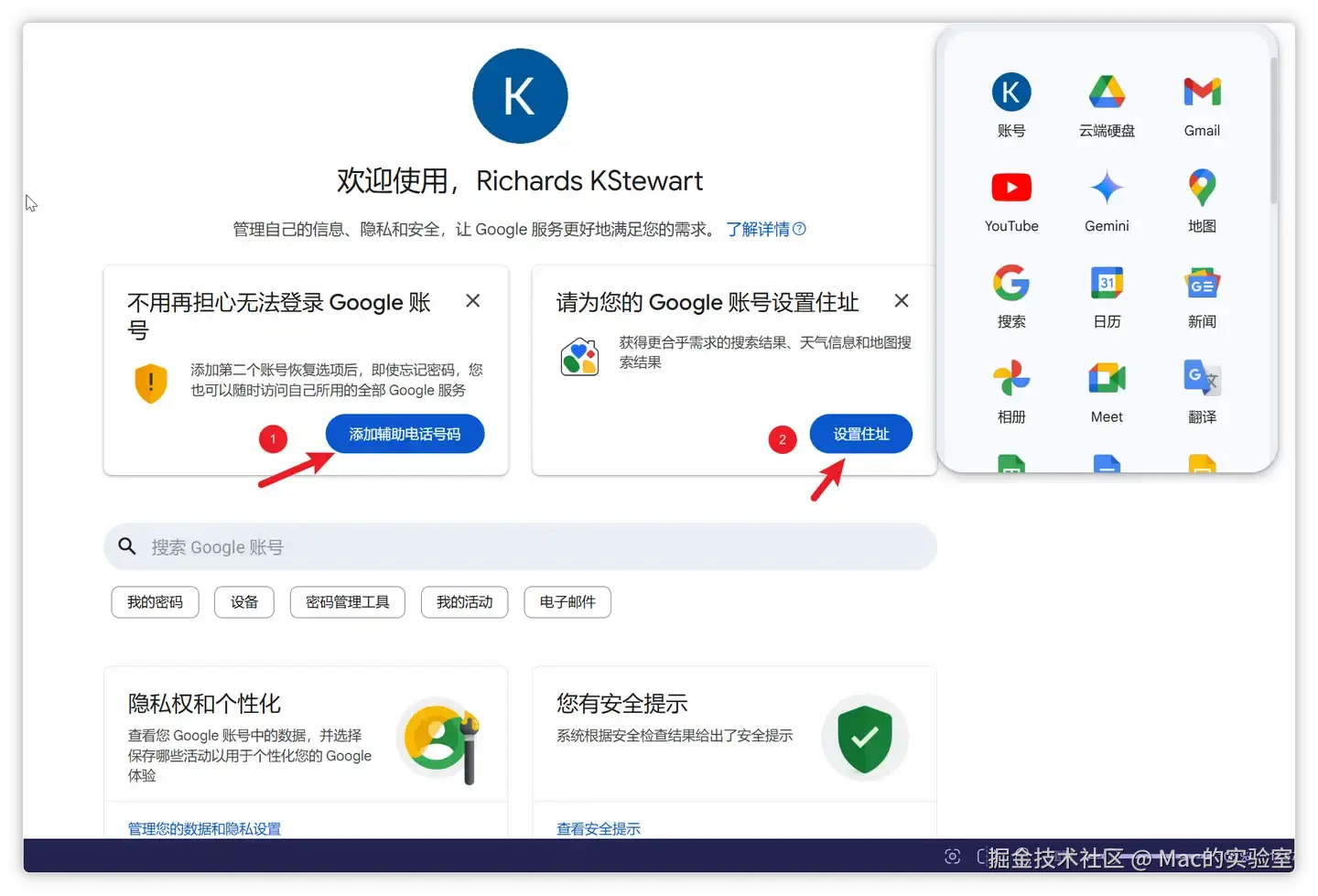Open 搜索 Google Search icon

coord(1011,283)
